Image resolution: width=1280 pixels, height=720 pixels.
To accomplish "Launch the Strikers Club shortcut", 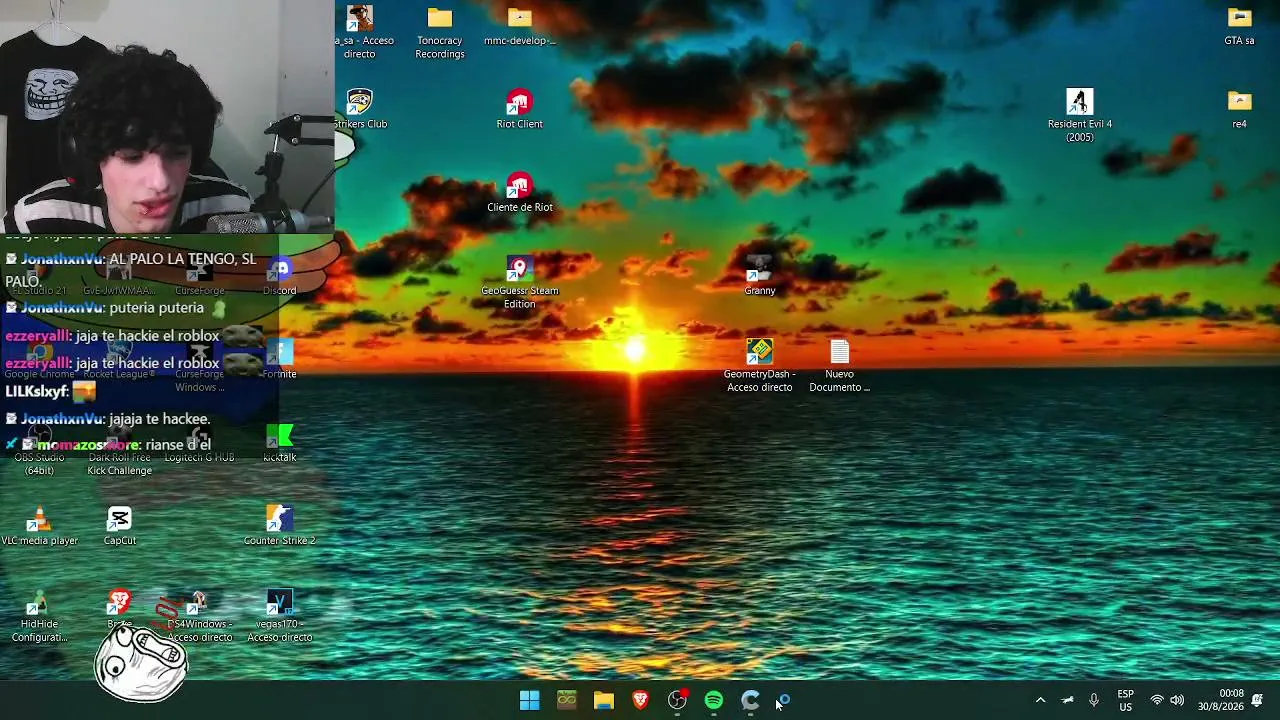I will [x=360, y=109].
